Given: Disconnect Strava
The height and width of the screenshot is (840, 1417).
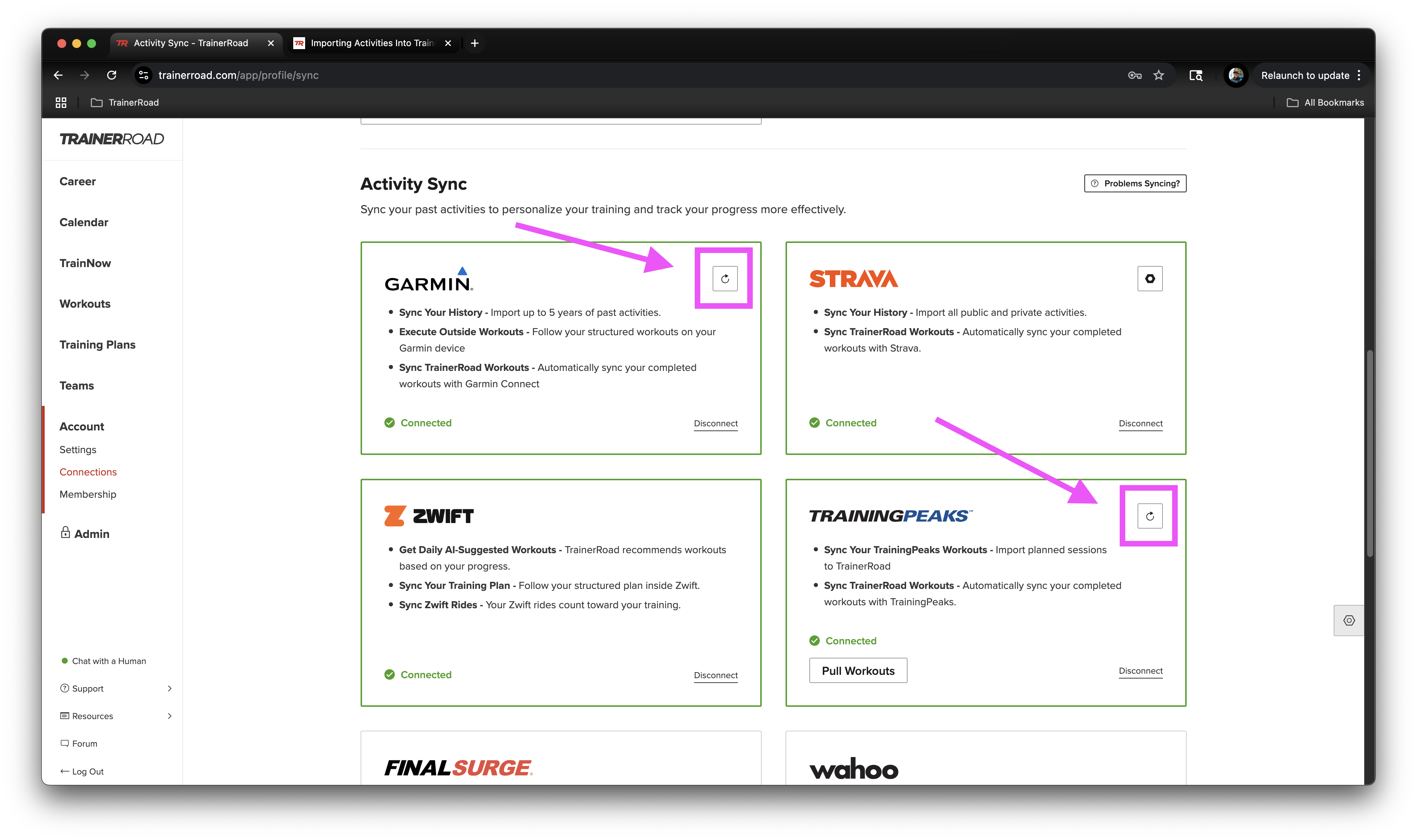Looking at the screenshot, I should (x=1140, y=423).
